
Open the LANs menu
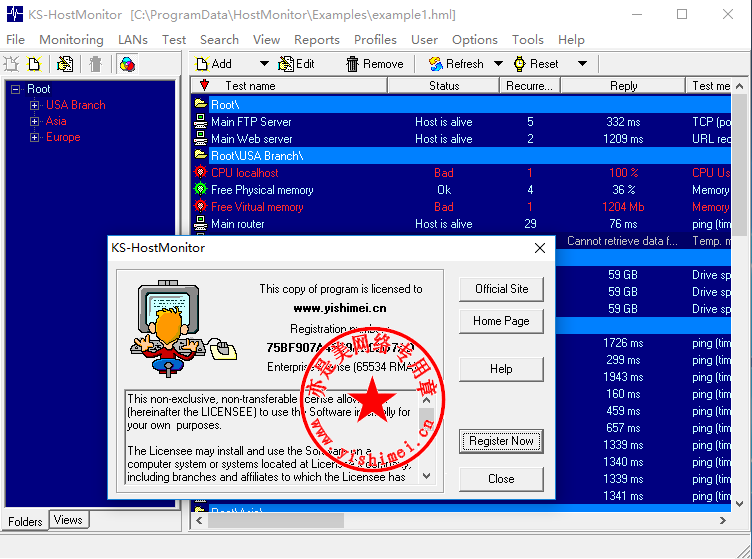133,39
